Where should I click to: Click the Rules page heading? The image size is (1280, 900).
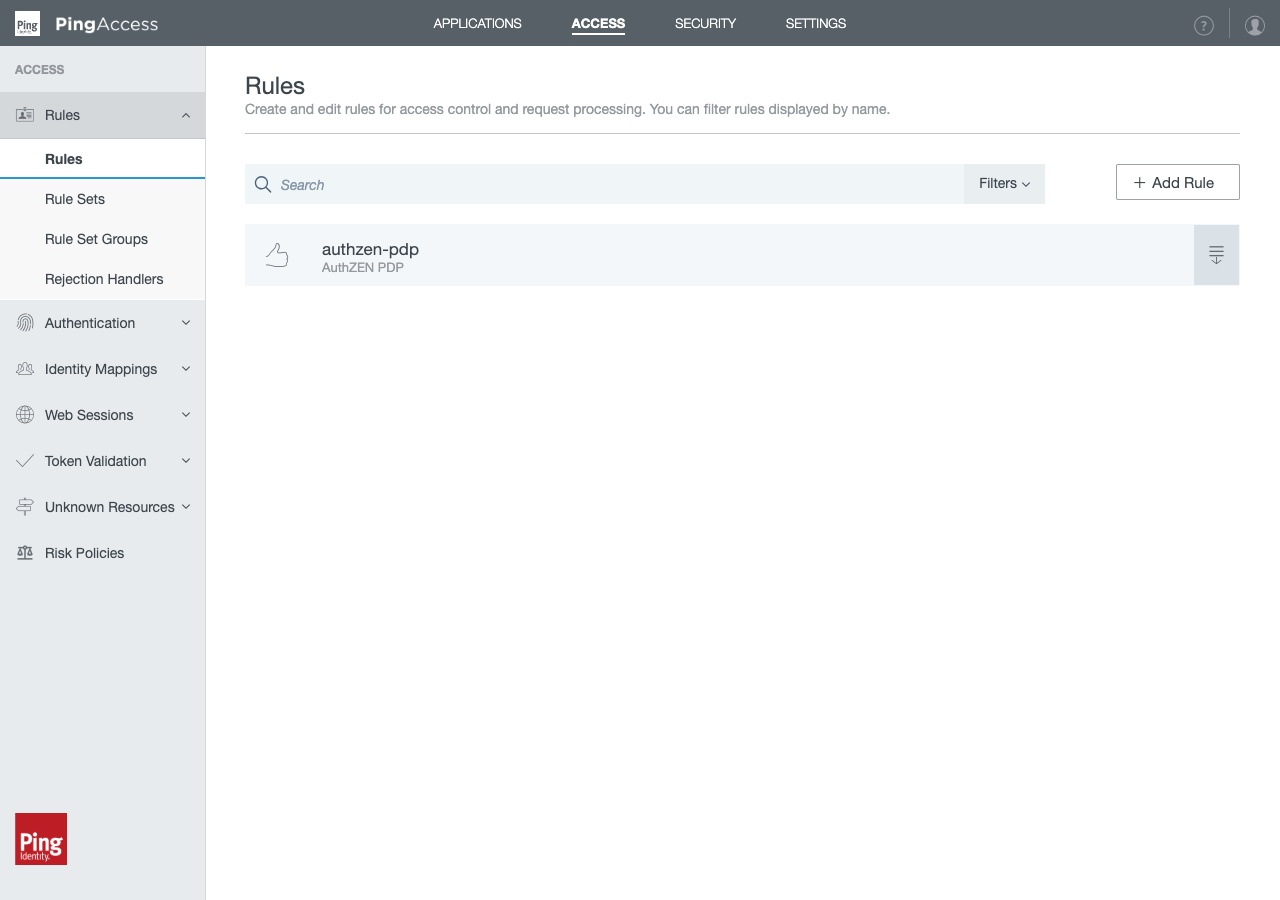[275, 85]
